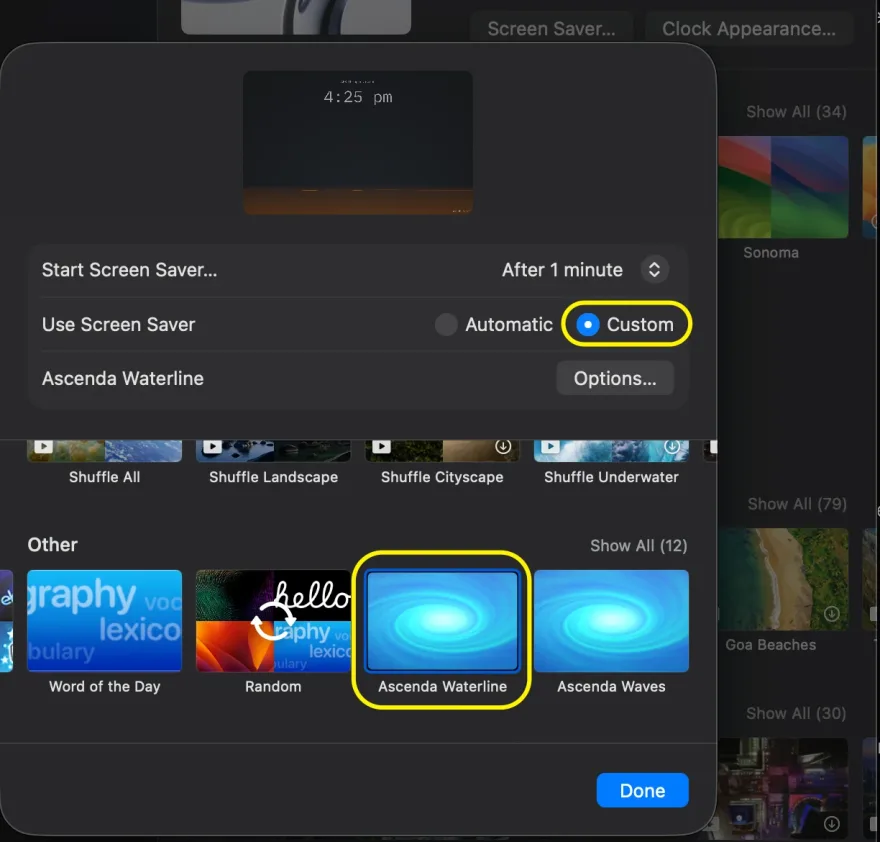Click the Other section heading
The image size is (880, 842).
pos(52,544)
